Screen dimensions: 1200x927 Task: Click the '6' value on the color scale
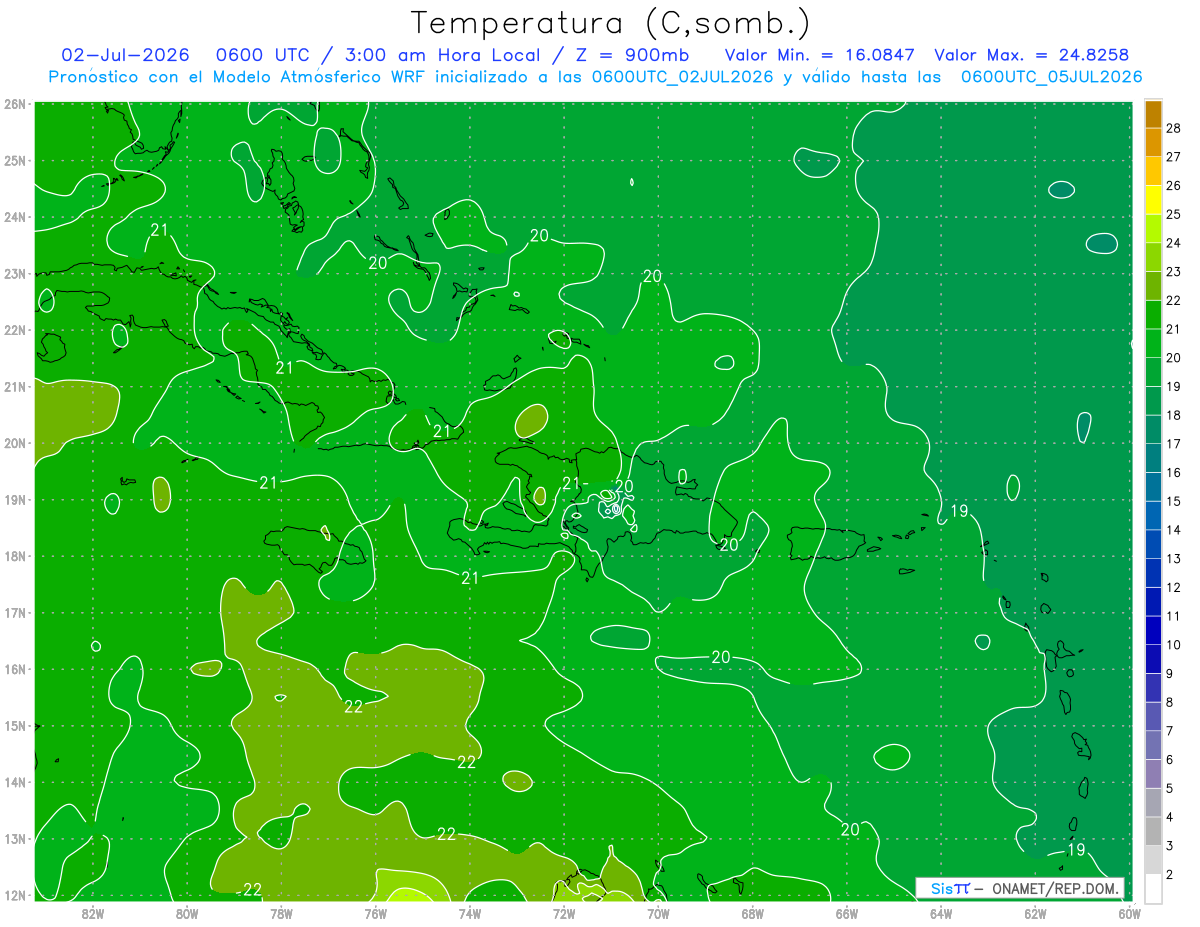click(1170, 760)
